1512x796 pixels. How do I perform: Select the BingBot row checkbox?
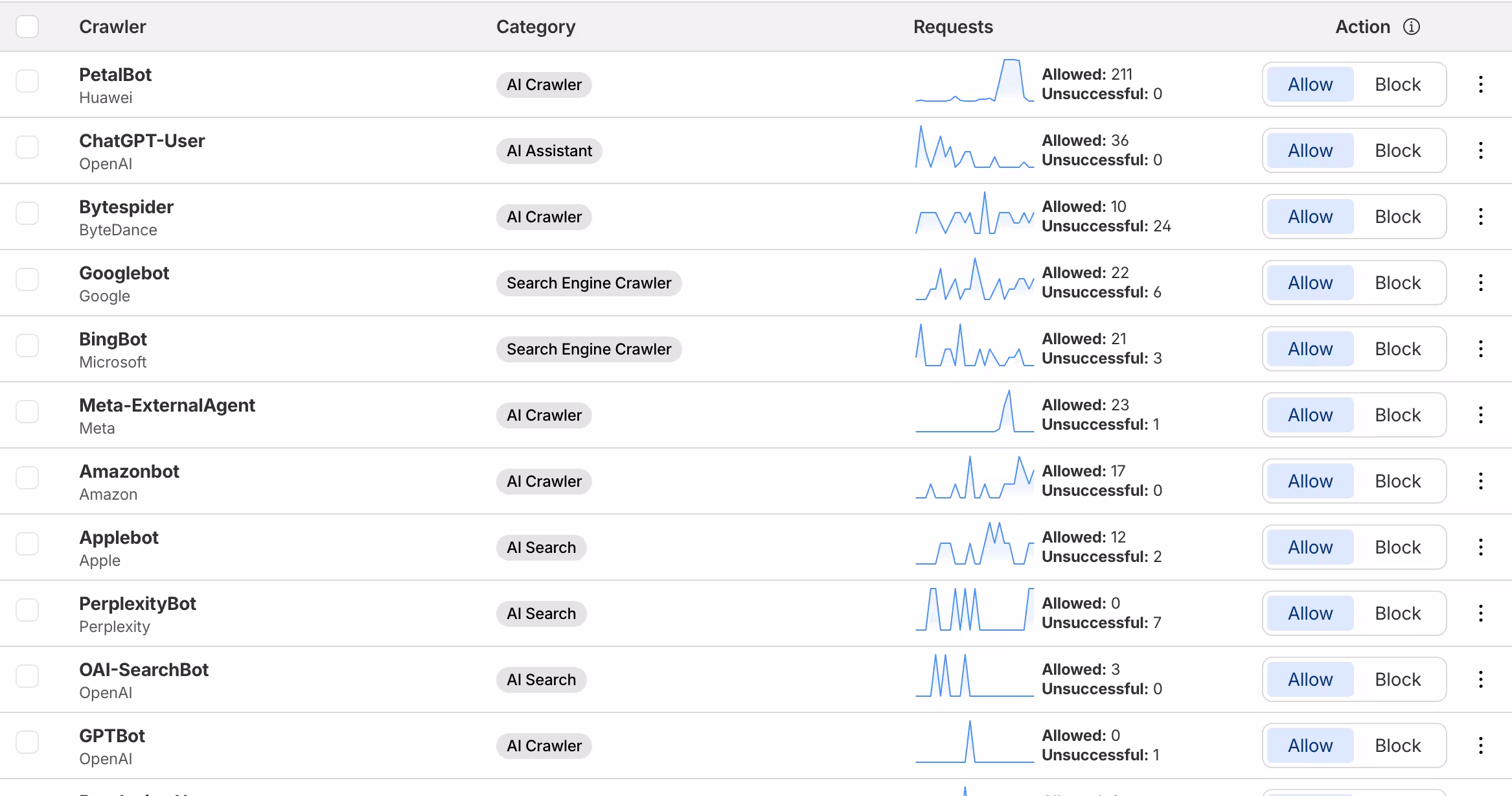coord(27,346)
